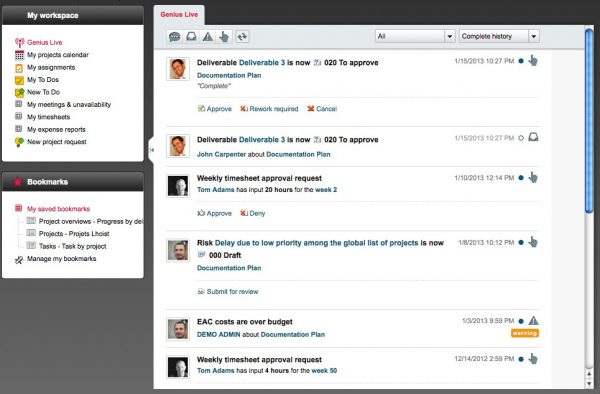The height and width of the screenshot is (394, 600).
Task: Refresh the Genius Live feed
Action: (x=242, y=37)
